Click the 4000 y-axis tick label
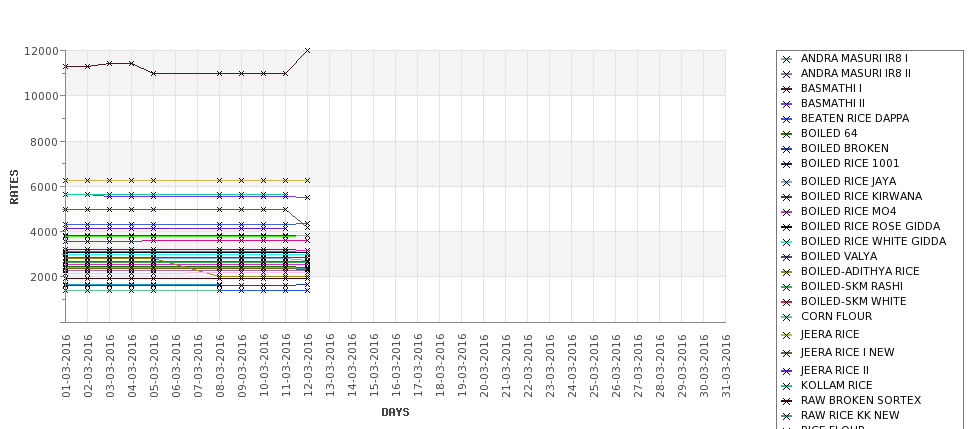The image size is (975, 429). [44, 232]
